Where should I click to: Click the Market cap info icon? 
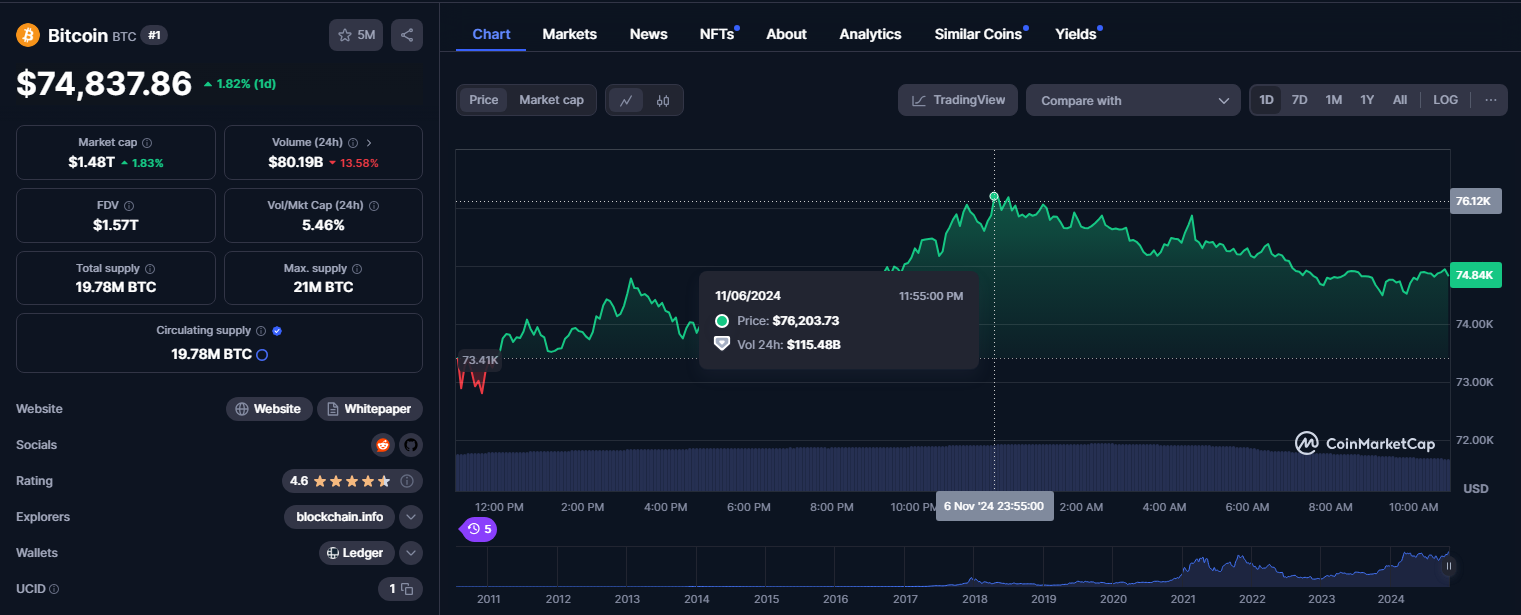[x=147, y=143]
